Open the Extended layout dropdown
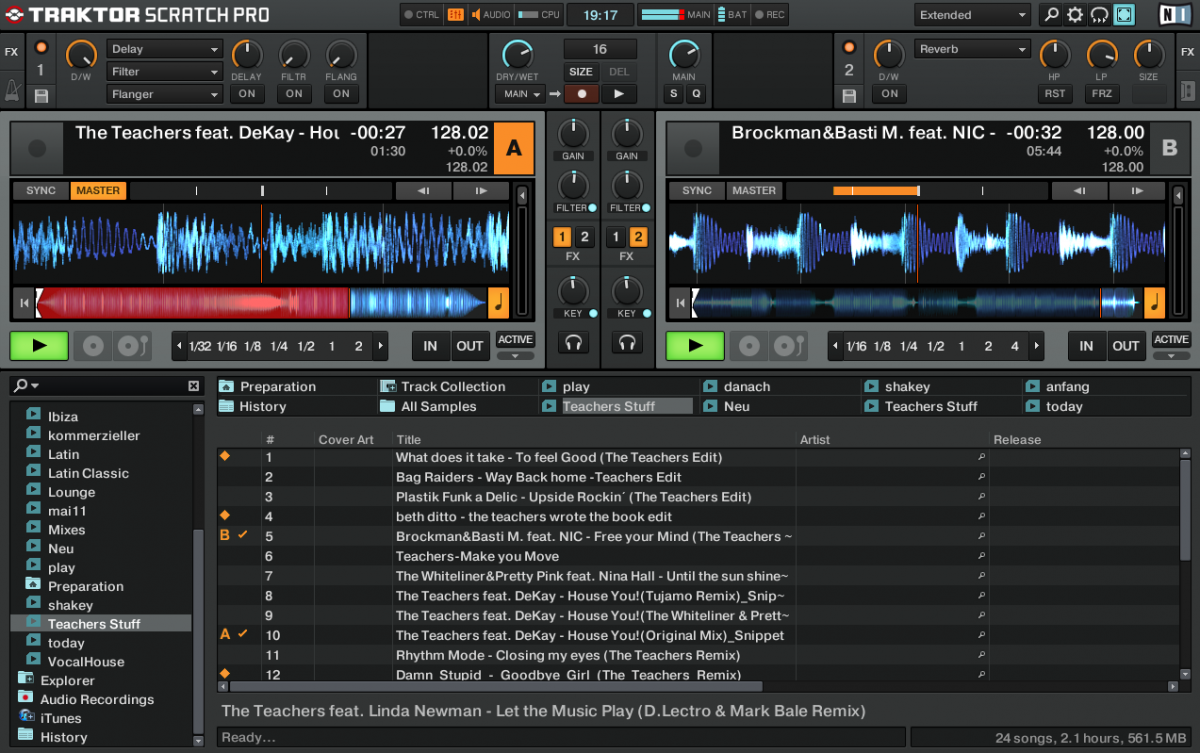Viewport: 1200px width, 753px height. pyautogui.click(x=972, y=15)
